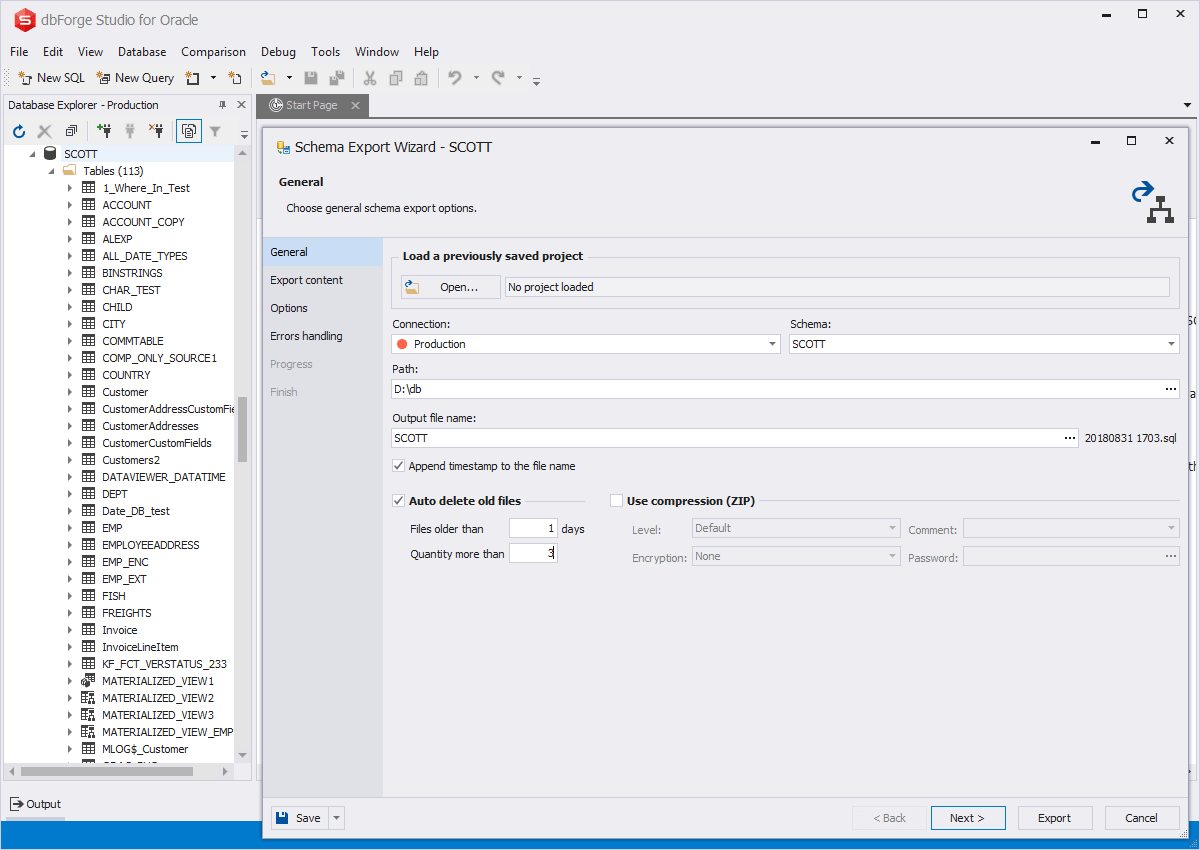Click the Output file name ellipsis button
The height and width of the screenshot is (850, 1200).
coord(1070,438)
